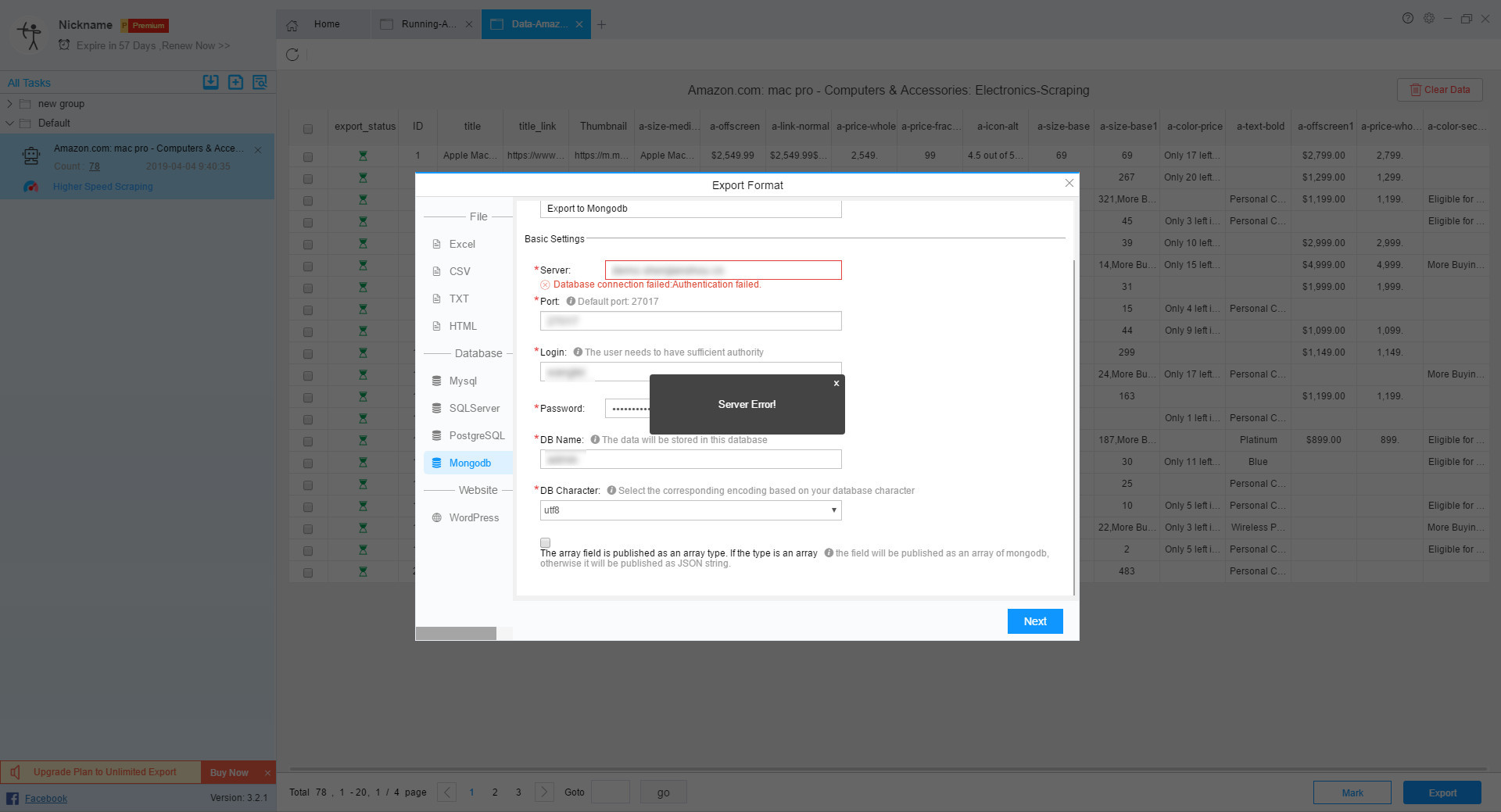Click the Upgrade Plan speaker icon
Image resolution: width=1501 pixels, height=812 pixels.
tap(16, 772)
